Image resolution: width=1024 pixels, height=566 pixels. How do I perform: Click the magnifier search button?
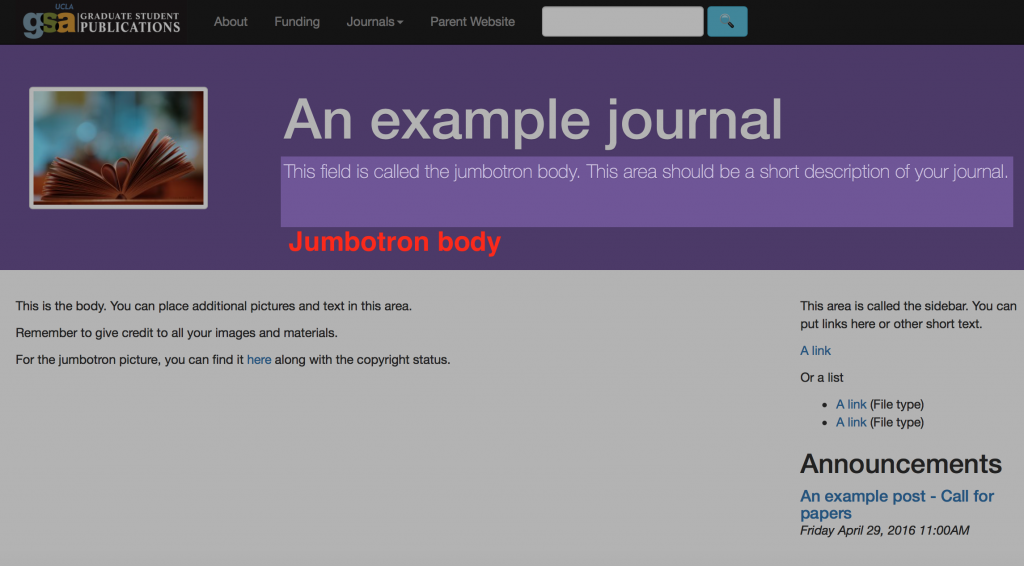click(x=727, y=22)
